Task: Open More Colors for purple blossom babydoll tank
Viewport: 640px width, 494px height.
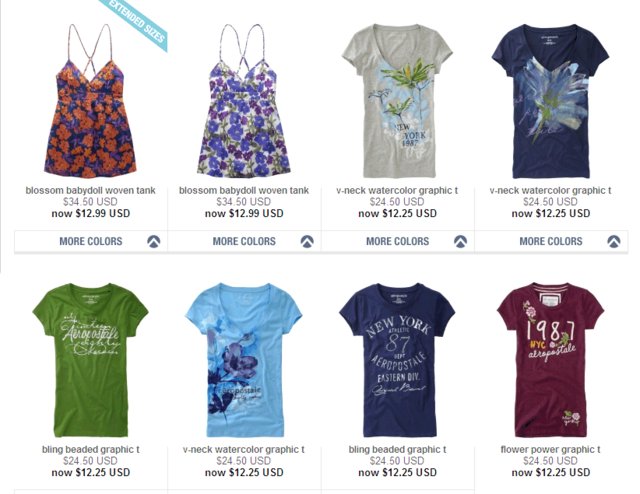Action: pyautogui.click(x=244, y=241)
